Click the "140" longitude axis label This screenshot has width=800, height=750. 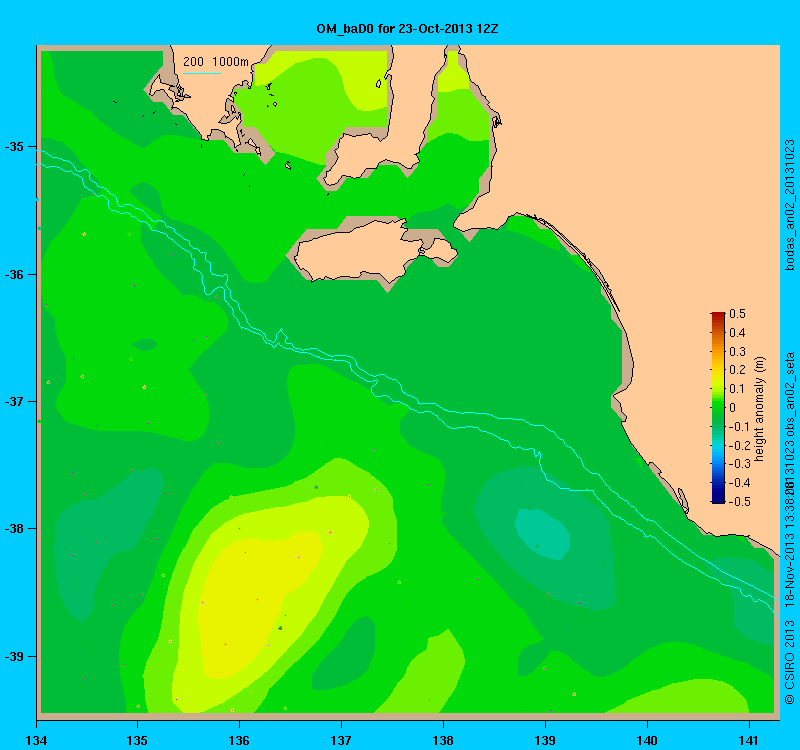coord(647,740)
